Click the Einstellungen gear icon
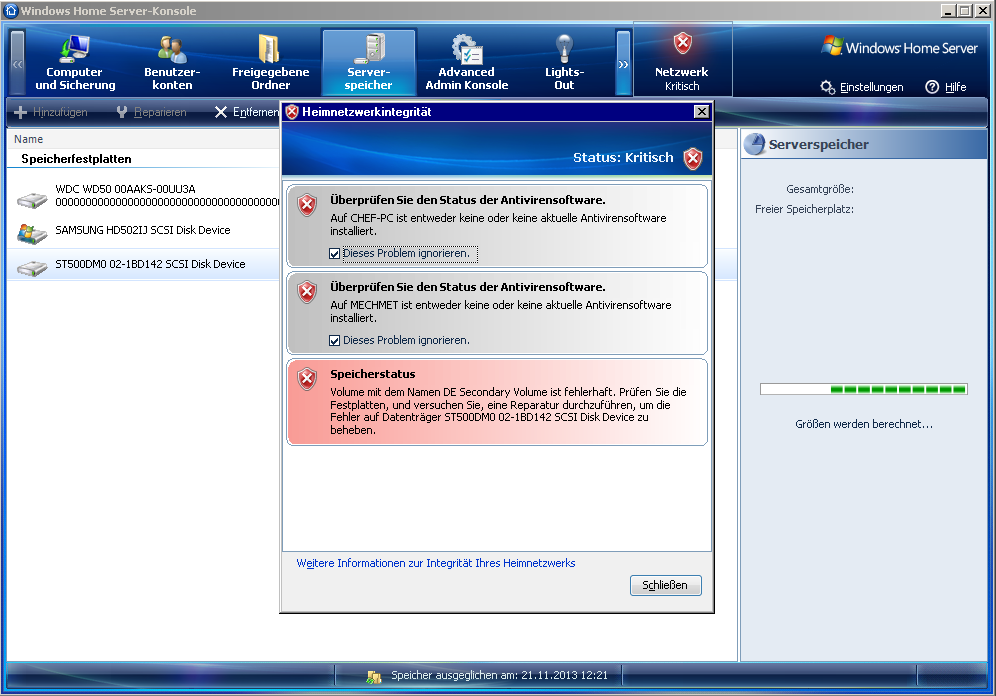 (x=827, y=87)
